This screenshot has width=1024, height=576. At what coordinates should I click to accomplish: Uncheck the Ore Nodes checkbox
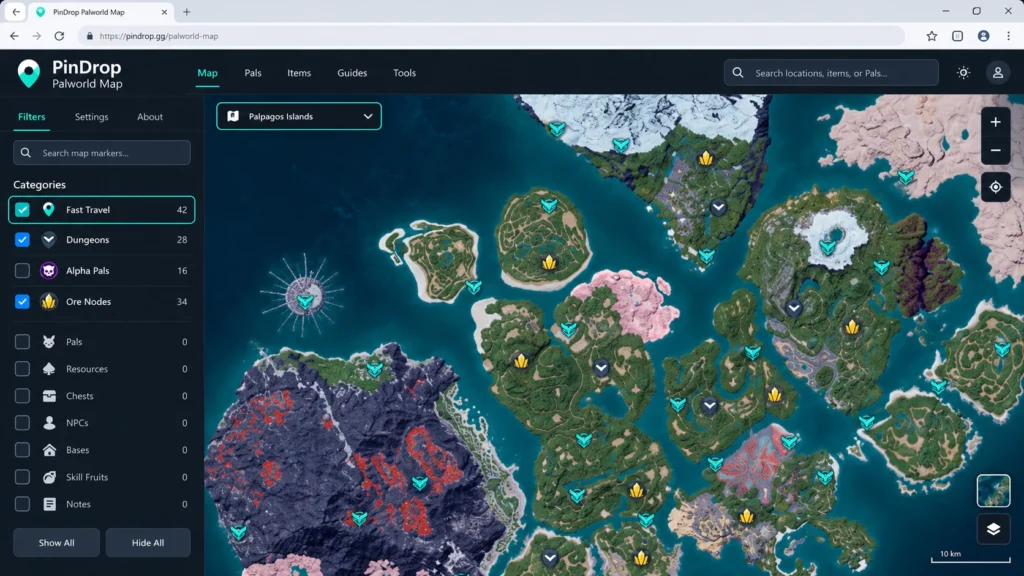[x=22, y=302]
